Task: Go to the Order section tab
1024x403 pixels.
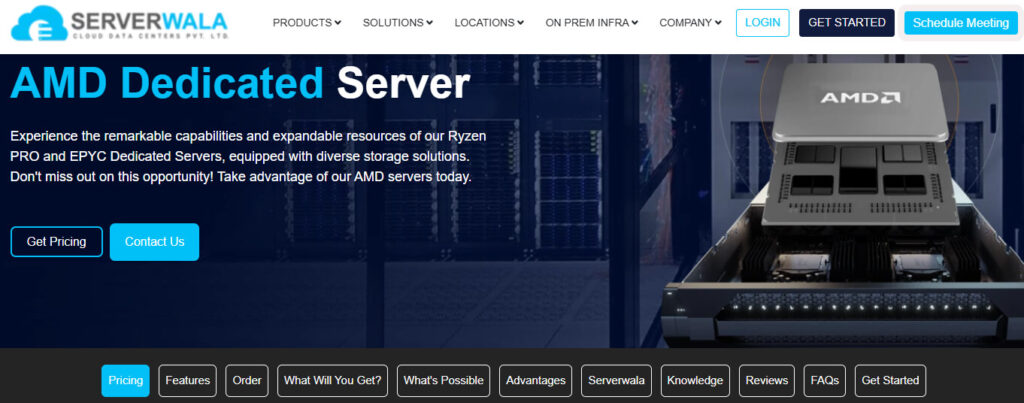Action: pyautogui.click(x=247, y=380)
